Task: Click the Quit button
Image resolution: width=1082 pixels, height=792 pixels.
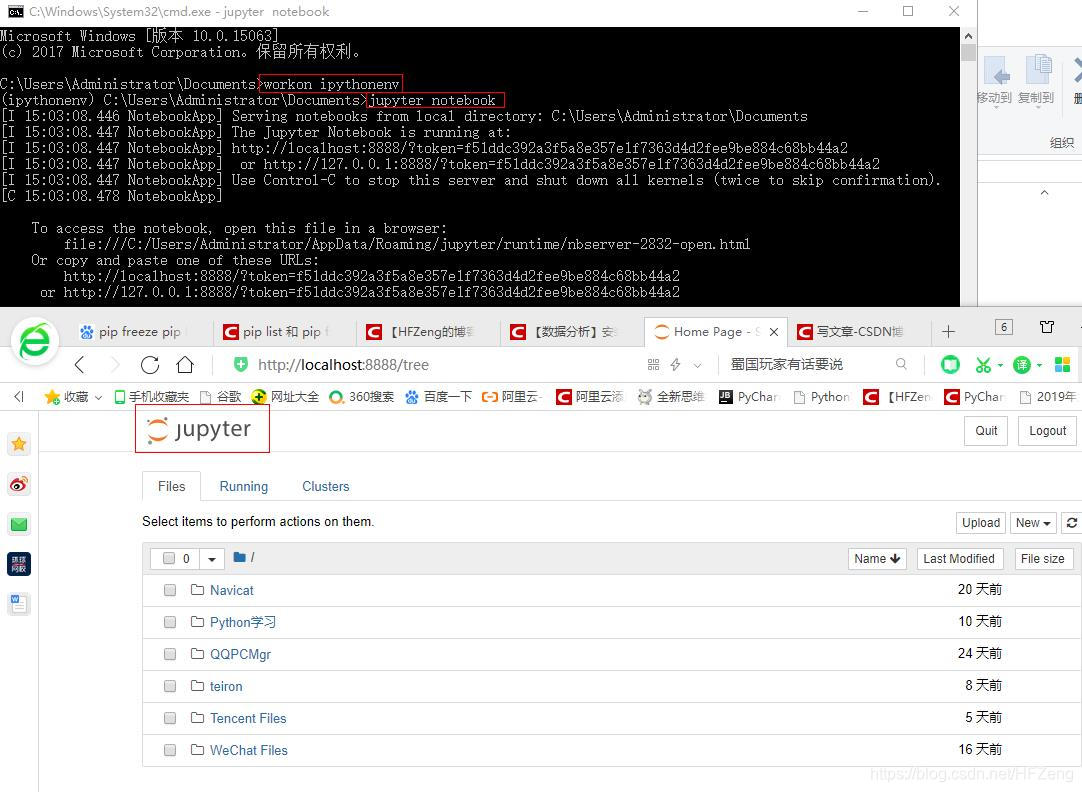Action: point(986,430)
